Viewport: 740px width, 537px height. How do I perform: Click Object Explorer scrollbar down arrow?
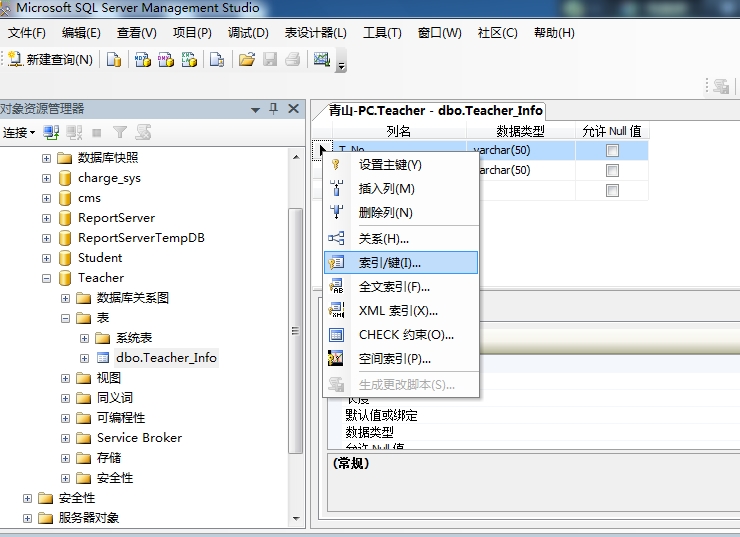point(296,518)
